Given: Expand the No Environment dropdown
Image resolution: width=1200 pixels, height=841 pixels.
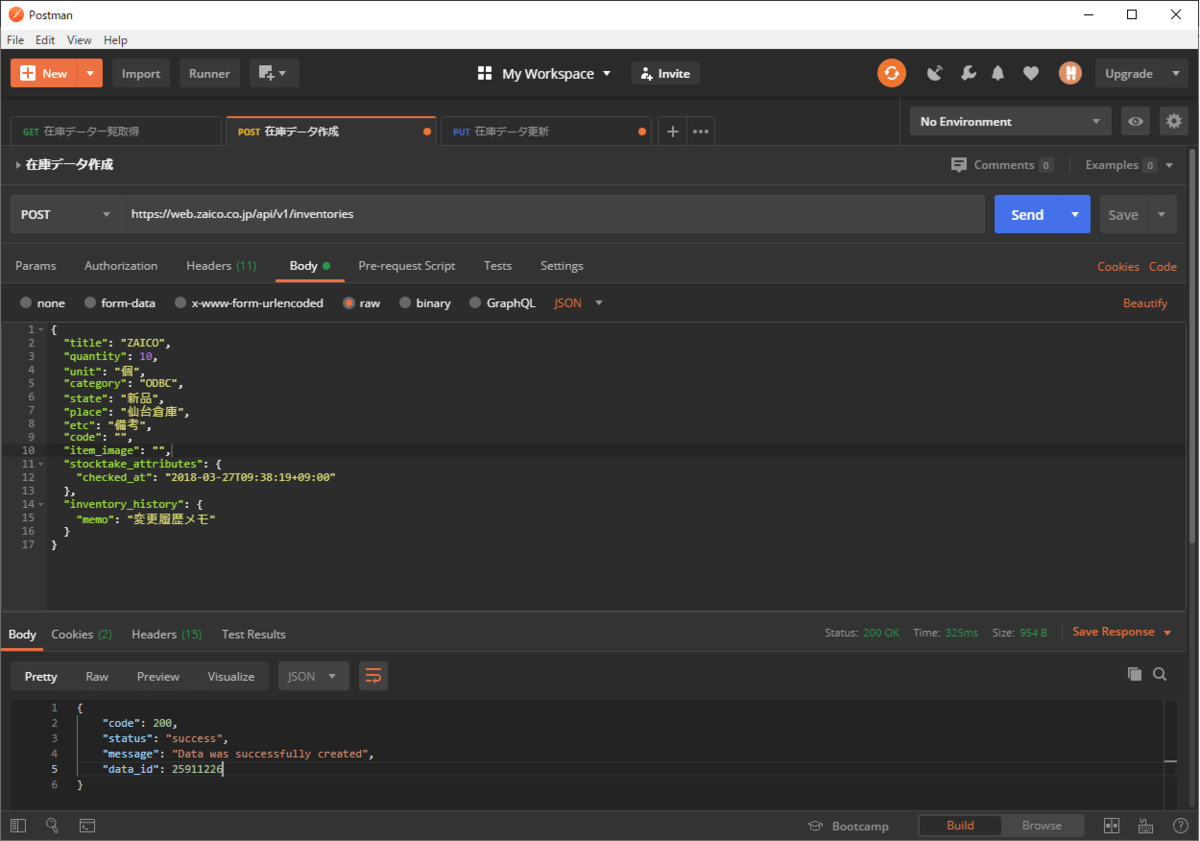Looking at the screenshot, I should pyautogui.click(x=1010, y=121).
